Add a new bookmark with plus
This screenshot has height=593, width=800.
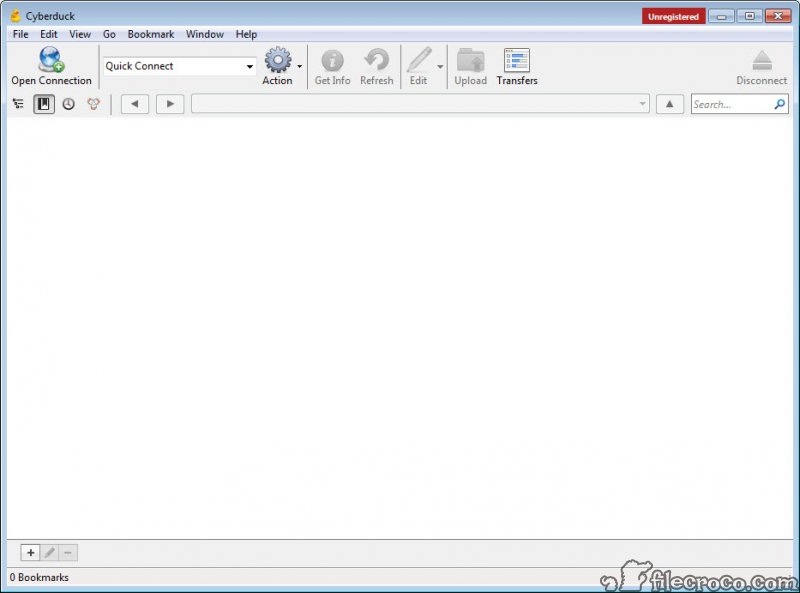pyautogui.click(x=31, y=552)
